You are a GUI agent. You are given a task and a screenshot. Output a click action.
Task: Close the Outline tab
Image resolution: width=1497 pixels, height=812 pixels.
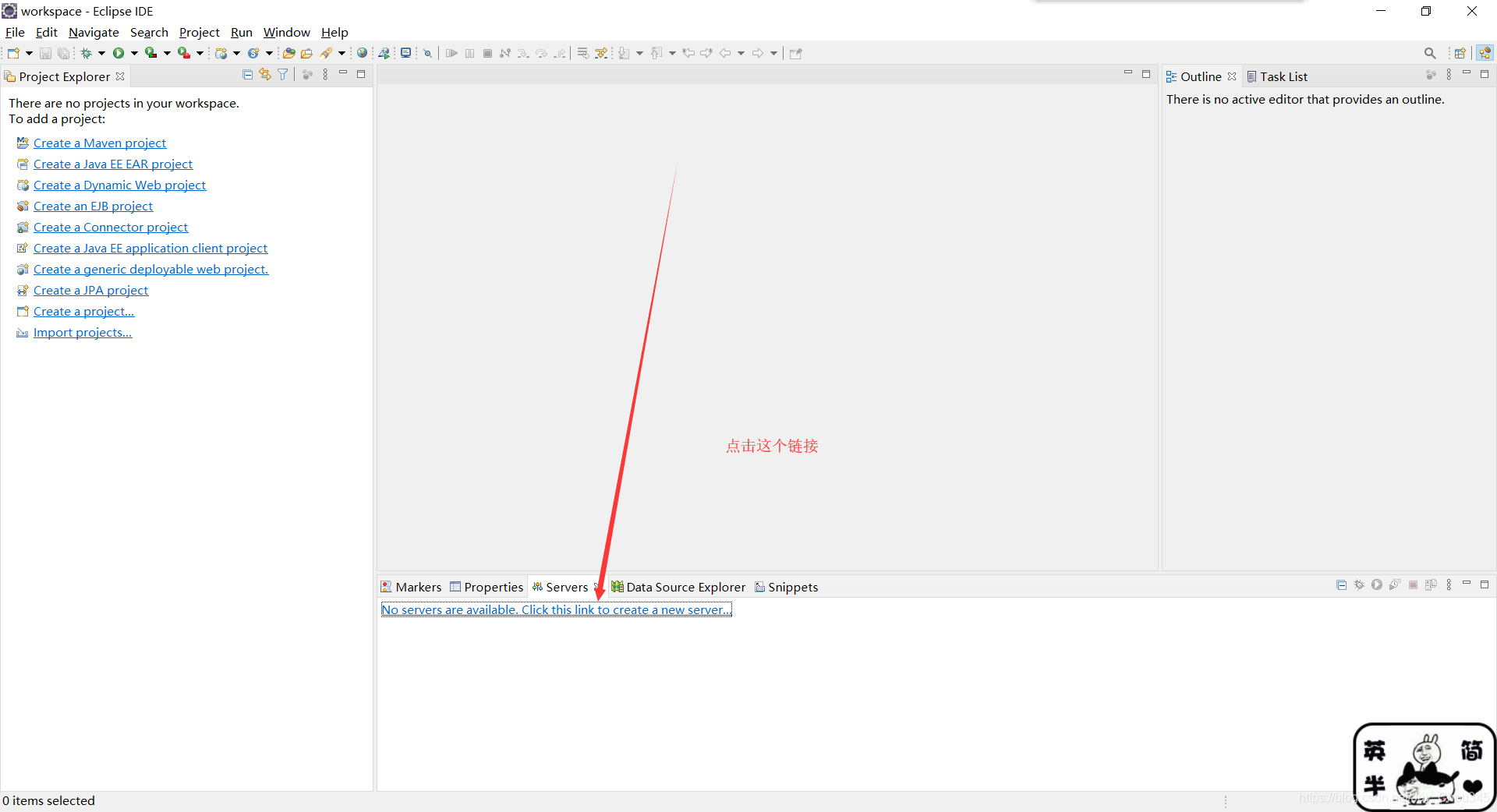click(1232, 76)
